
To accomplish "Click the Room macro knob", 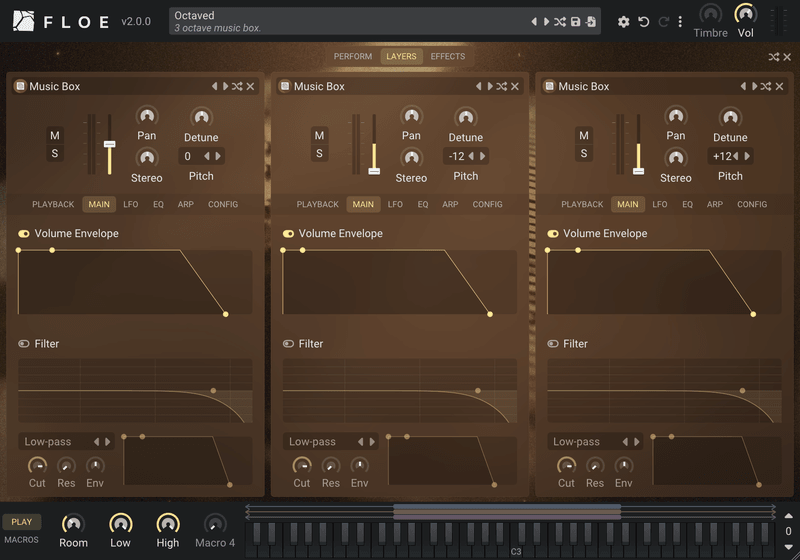I will pos(73,524).
